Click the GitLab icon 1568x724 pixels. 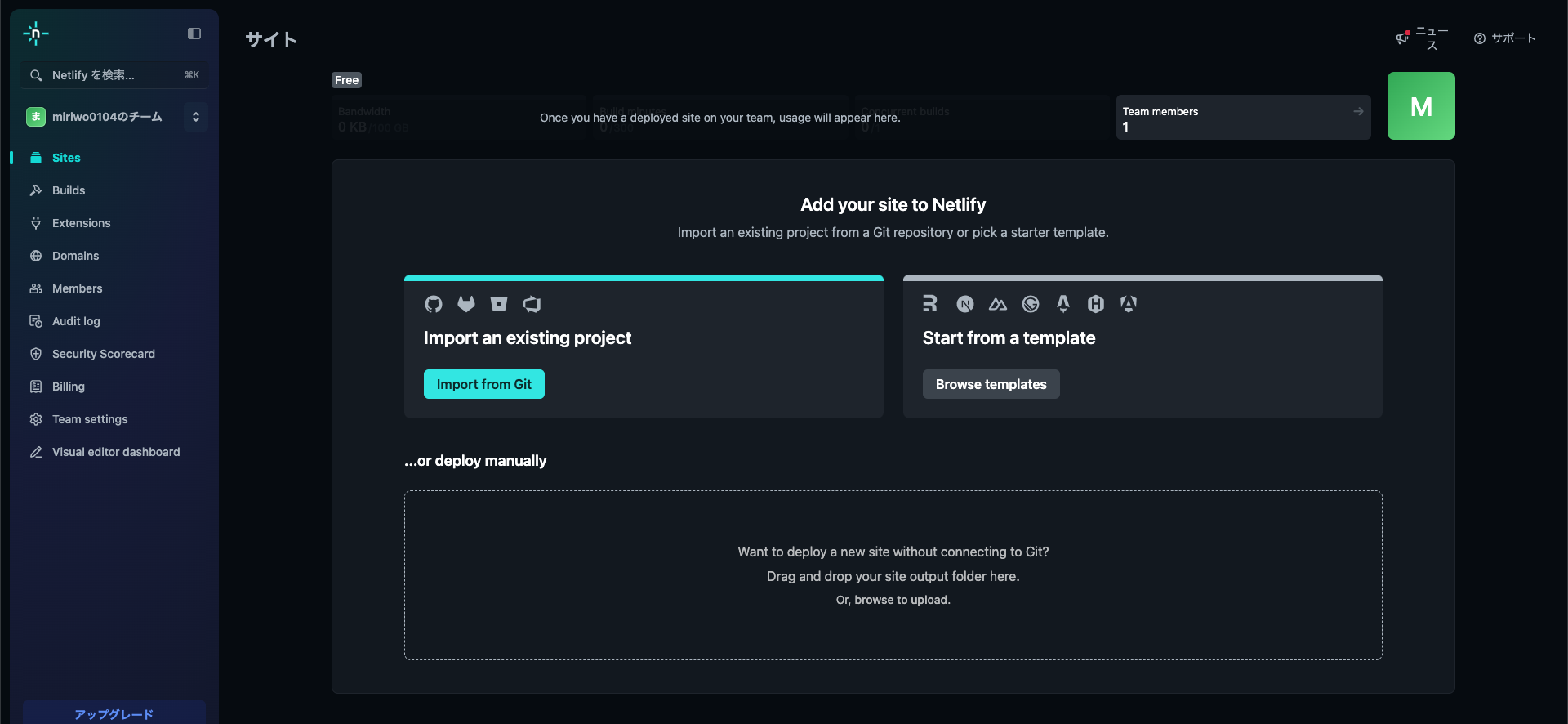point(466,304)
